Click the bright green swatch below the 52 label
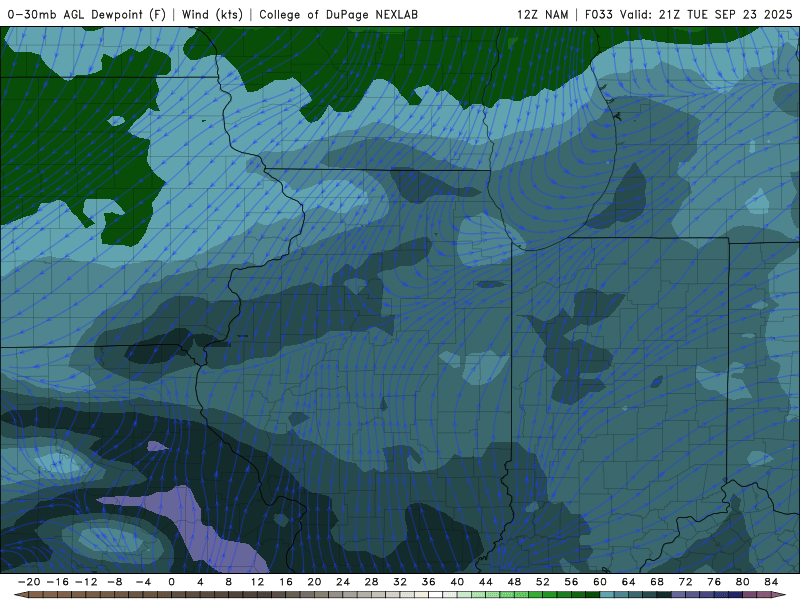 pos(536,595)
